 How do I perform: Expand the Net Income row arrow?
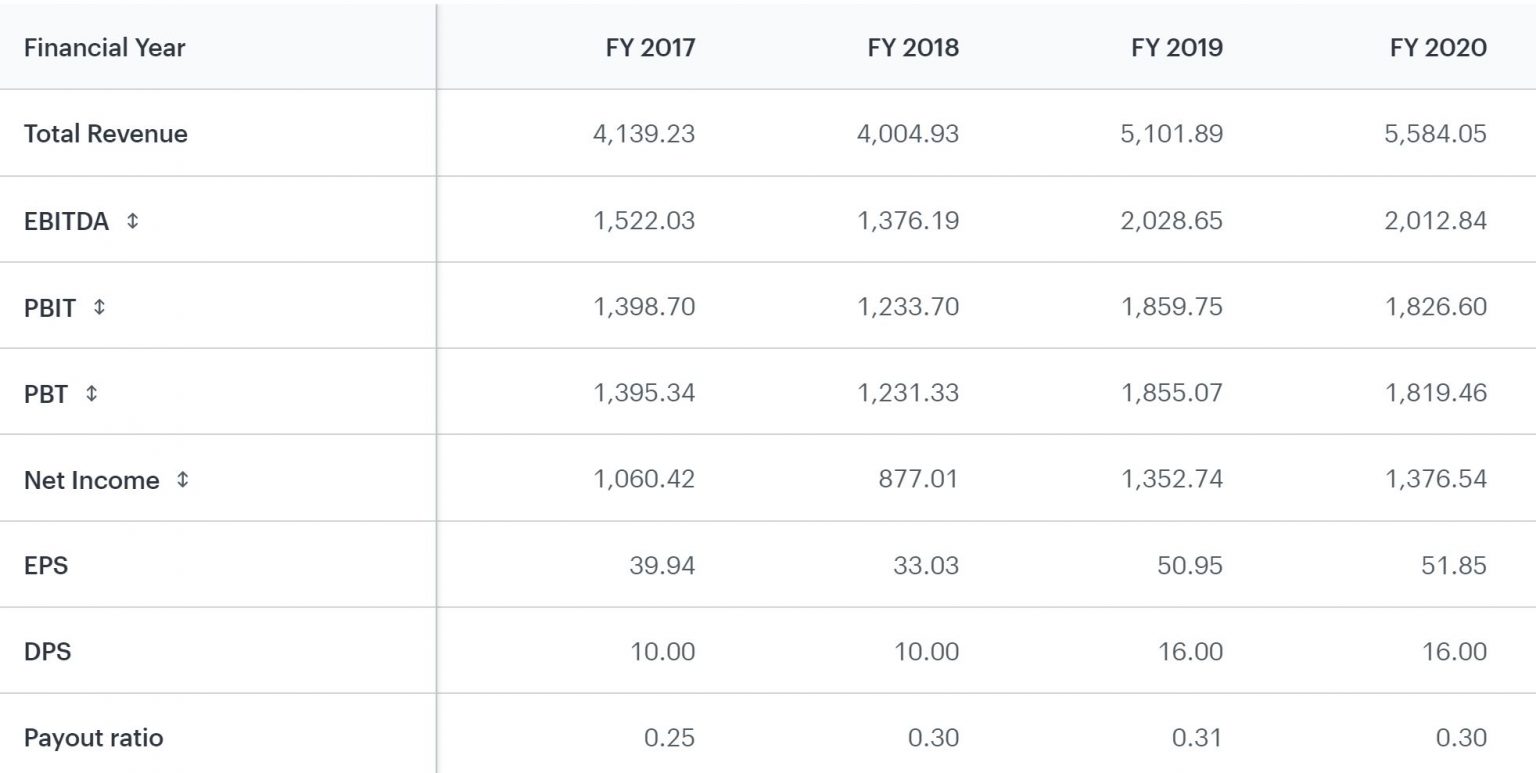182,480
